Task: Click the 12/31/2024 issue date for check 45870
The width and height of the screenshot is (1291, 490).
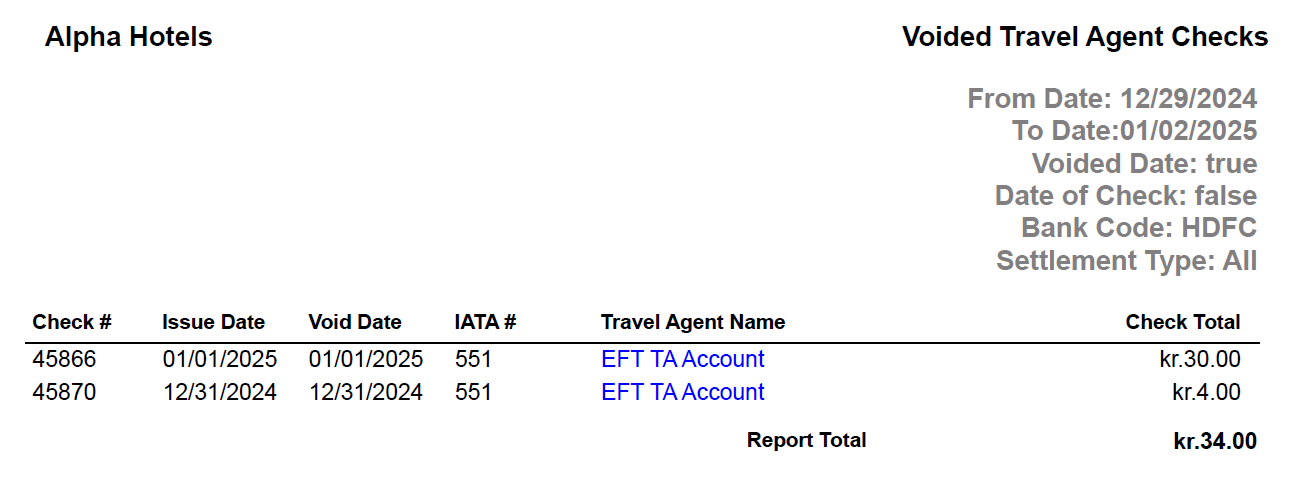Action: coord(220,392)
